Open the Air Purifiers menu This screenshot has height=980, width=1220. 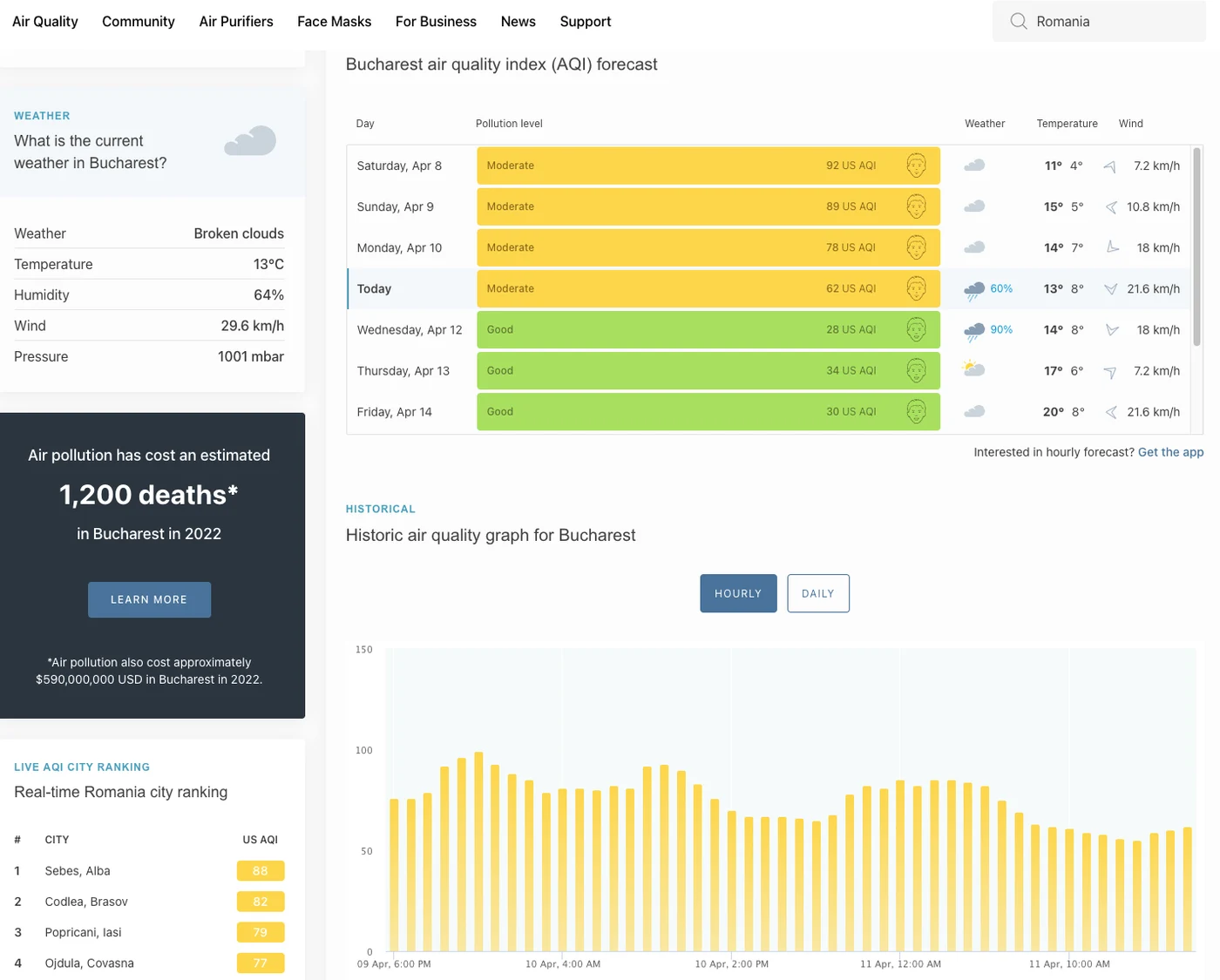pos(236,21)
